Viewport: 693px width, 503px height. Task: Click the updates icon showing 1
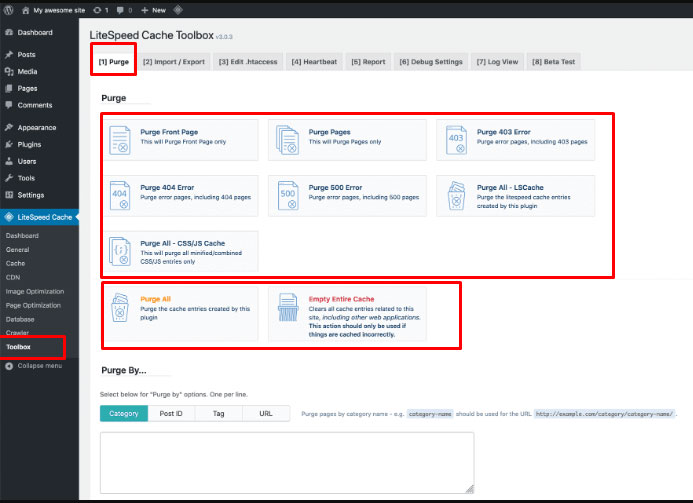[x=97, y=10]
